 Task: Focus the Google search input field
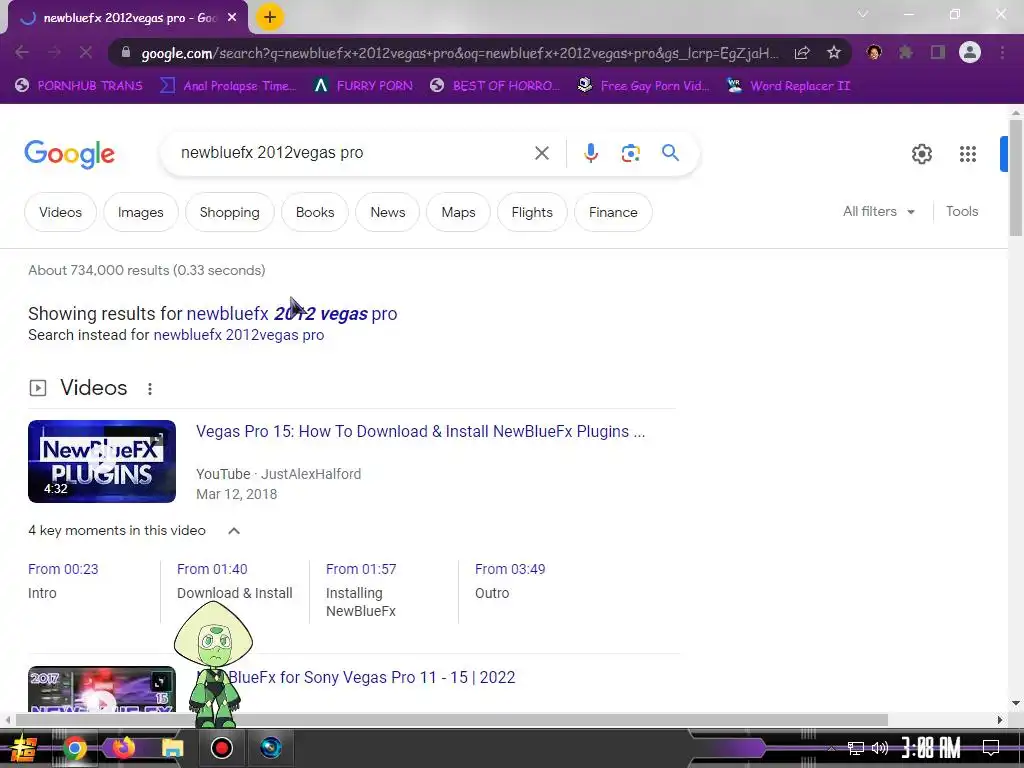(353, 153)
